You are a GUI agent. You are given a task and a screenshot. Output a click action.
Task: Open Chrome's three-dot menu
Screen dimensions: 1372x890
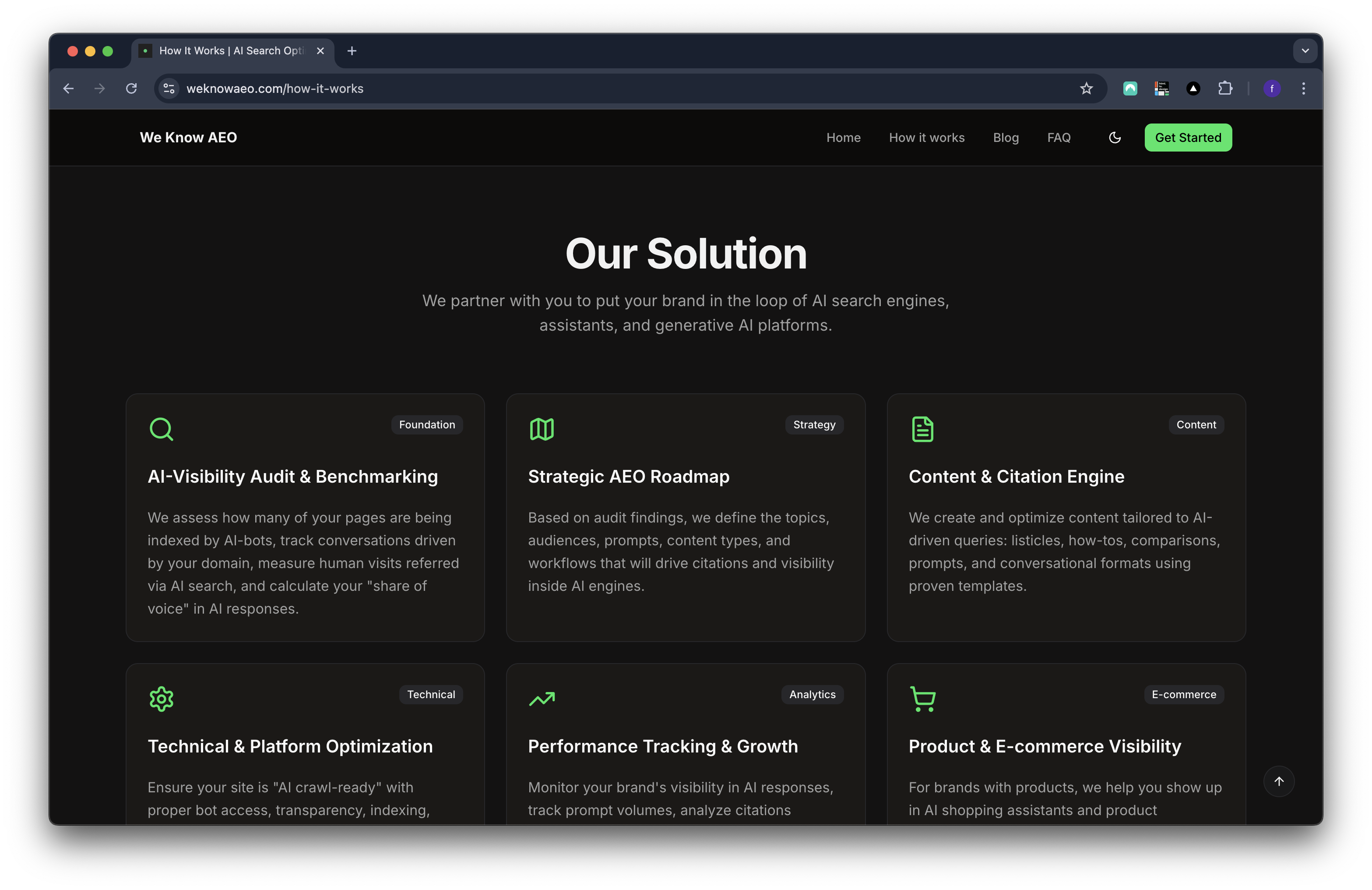(1303, 88)
